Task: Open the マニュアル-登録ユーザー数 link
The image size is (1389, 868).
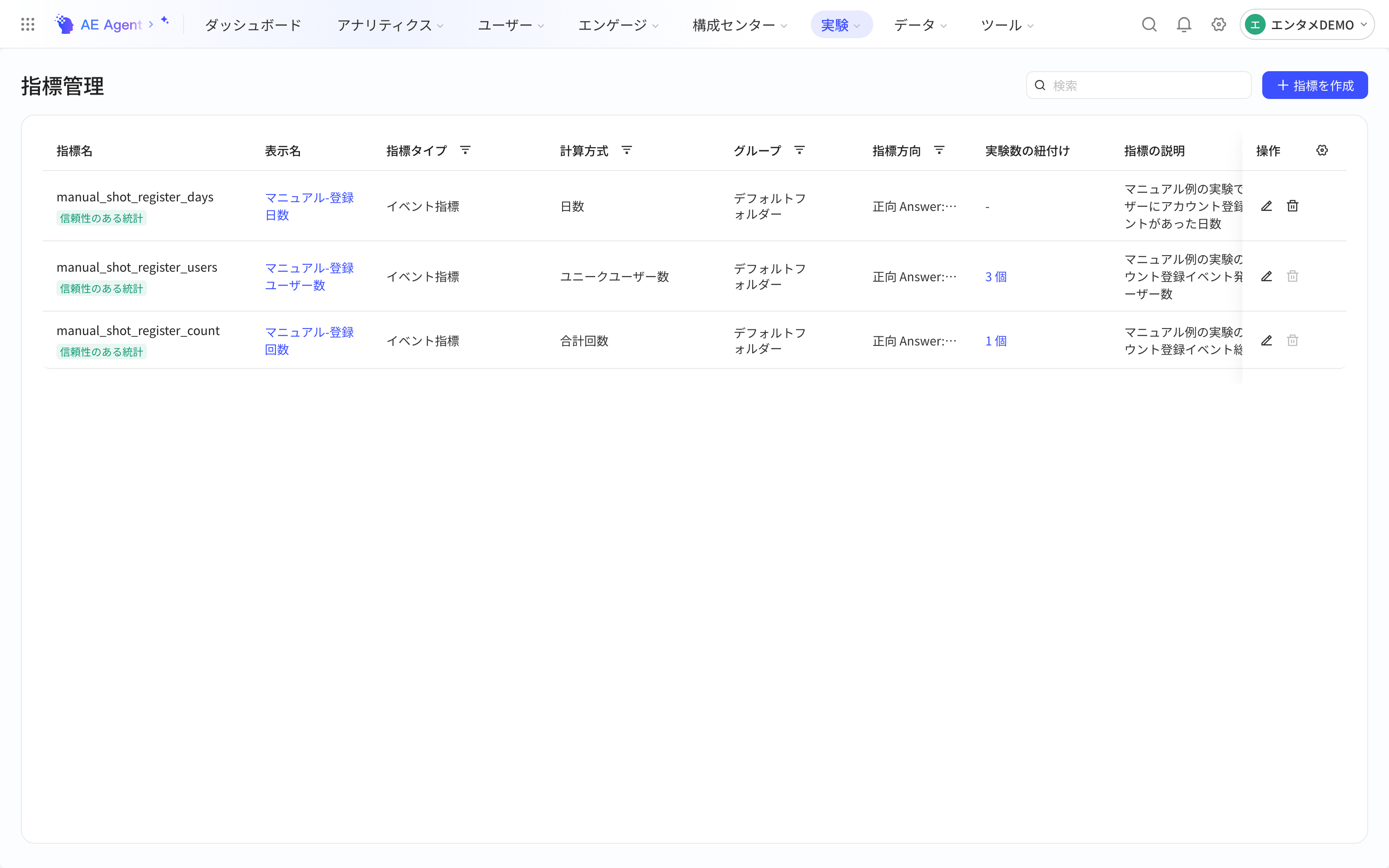Action: (309, 277)
